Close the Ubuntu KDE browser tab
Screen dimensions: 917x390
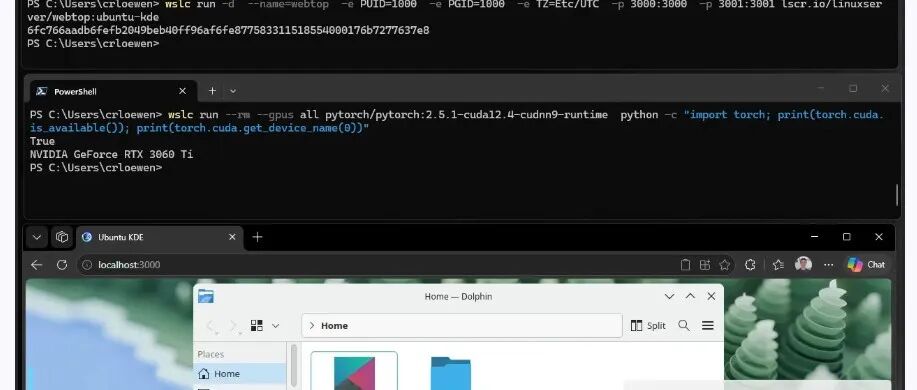tap(232, 237)
